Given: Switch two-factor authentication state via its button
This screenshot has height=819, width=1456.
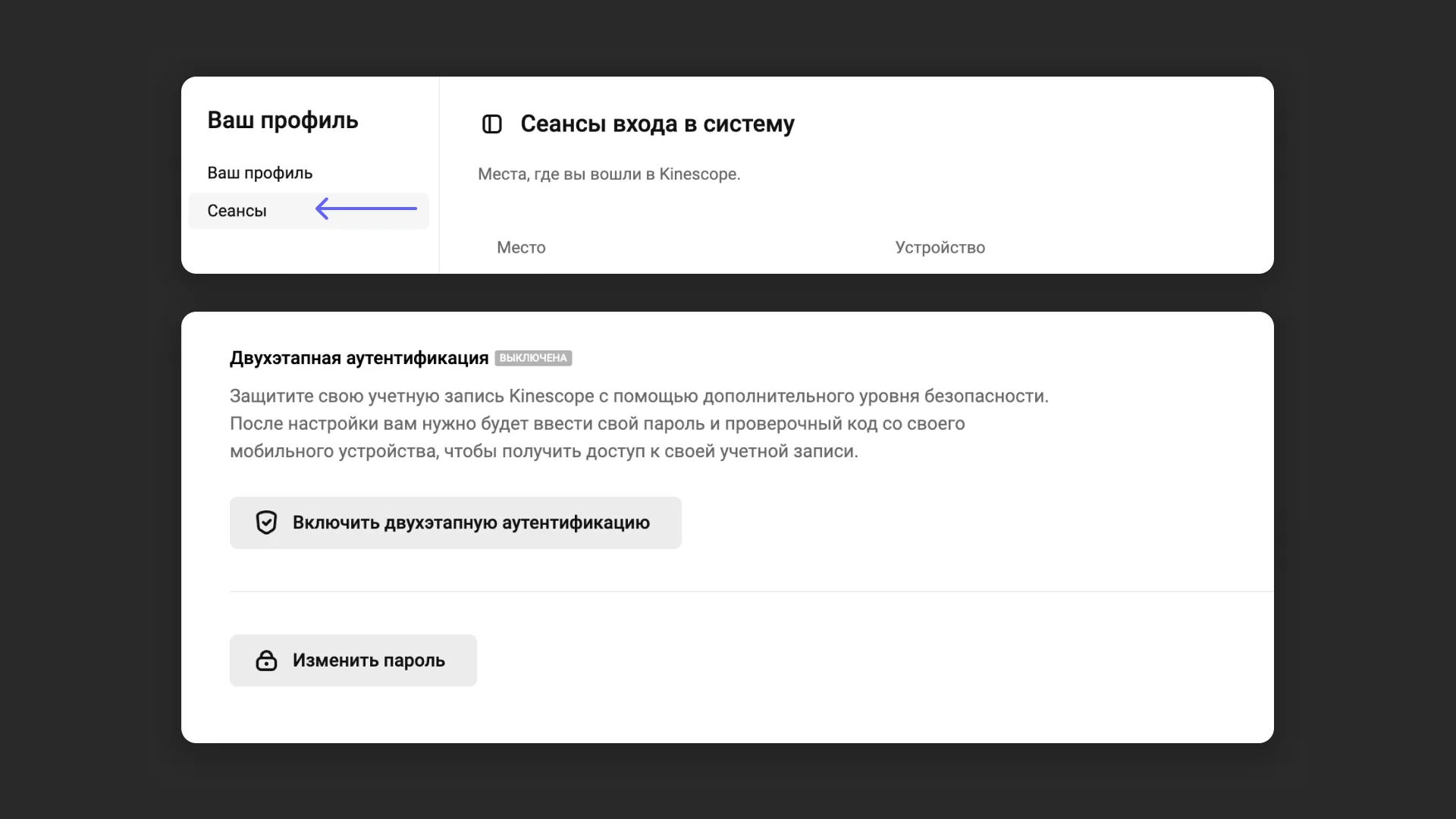Looking at the screenshot, I should (x=455, y=522).
